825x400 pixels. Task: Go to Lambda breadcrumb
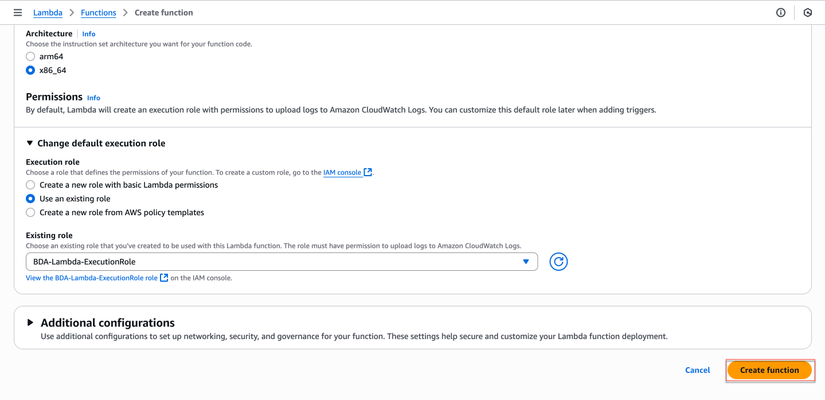coord(47,13)
